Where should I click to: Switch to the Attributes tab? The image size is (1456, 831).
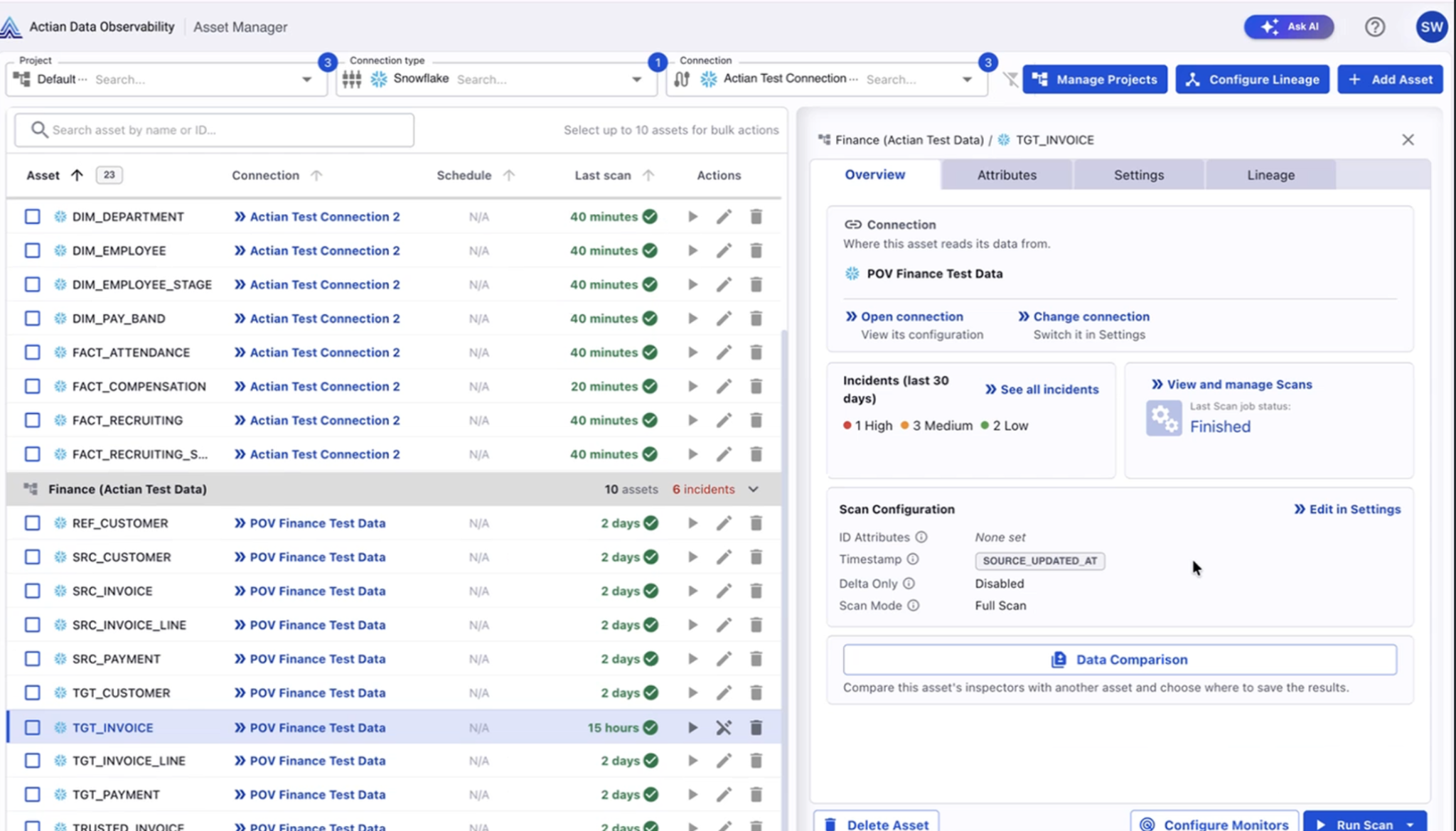tap(1007, 175)
